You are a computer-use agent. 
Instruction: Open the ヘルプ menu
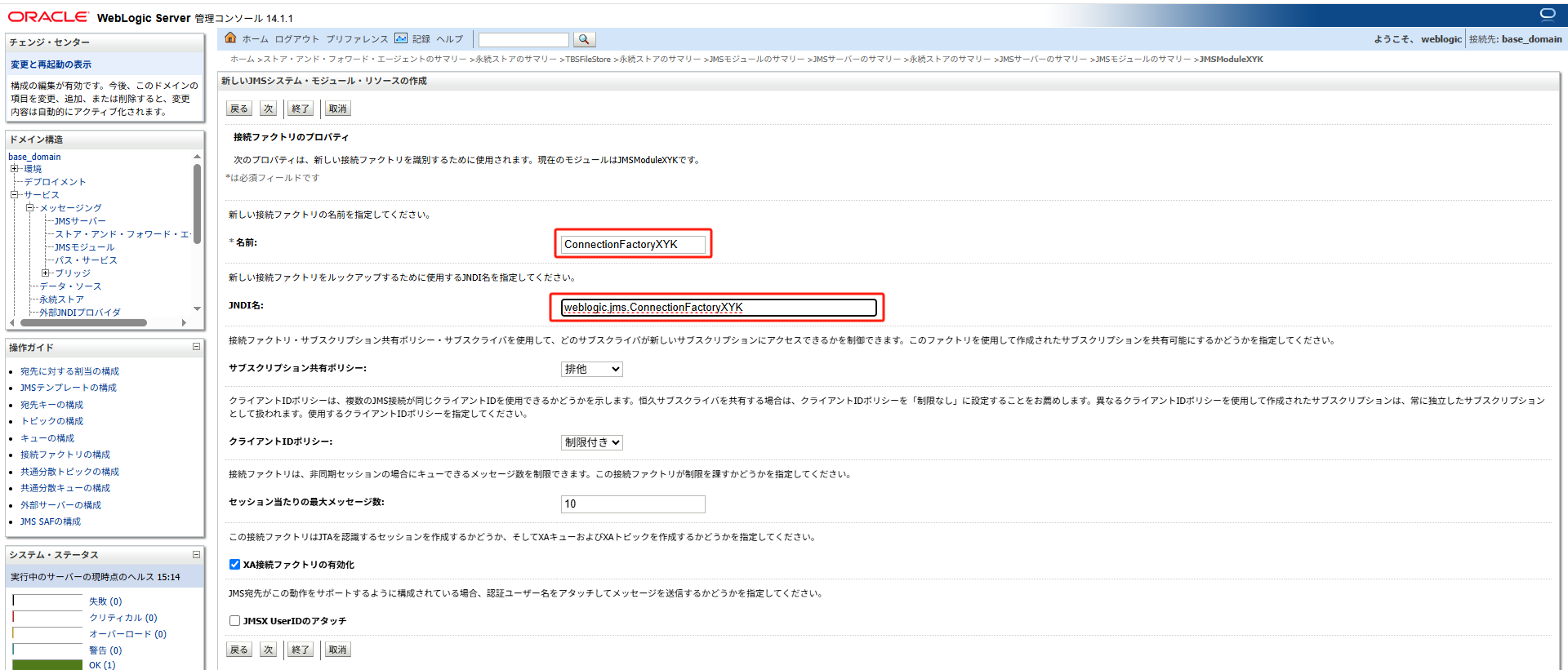coord(449,39)
